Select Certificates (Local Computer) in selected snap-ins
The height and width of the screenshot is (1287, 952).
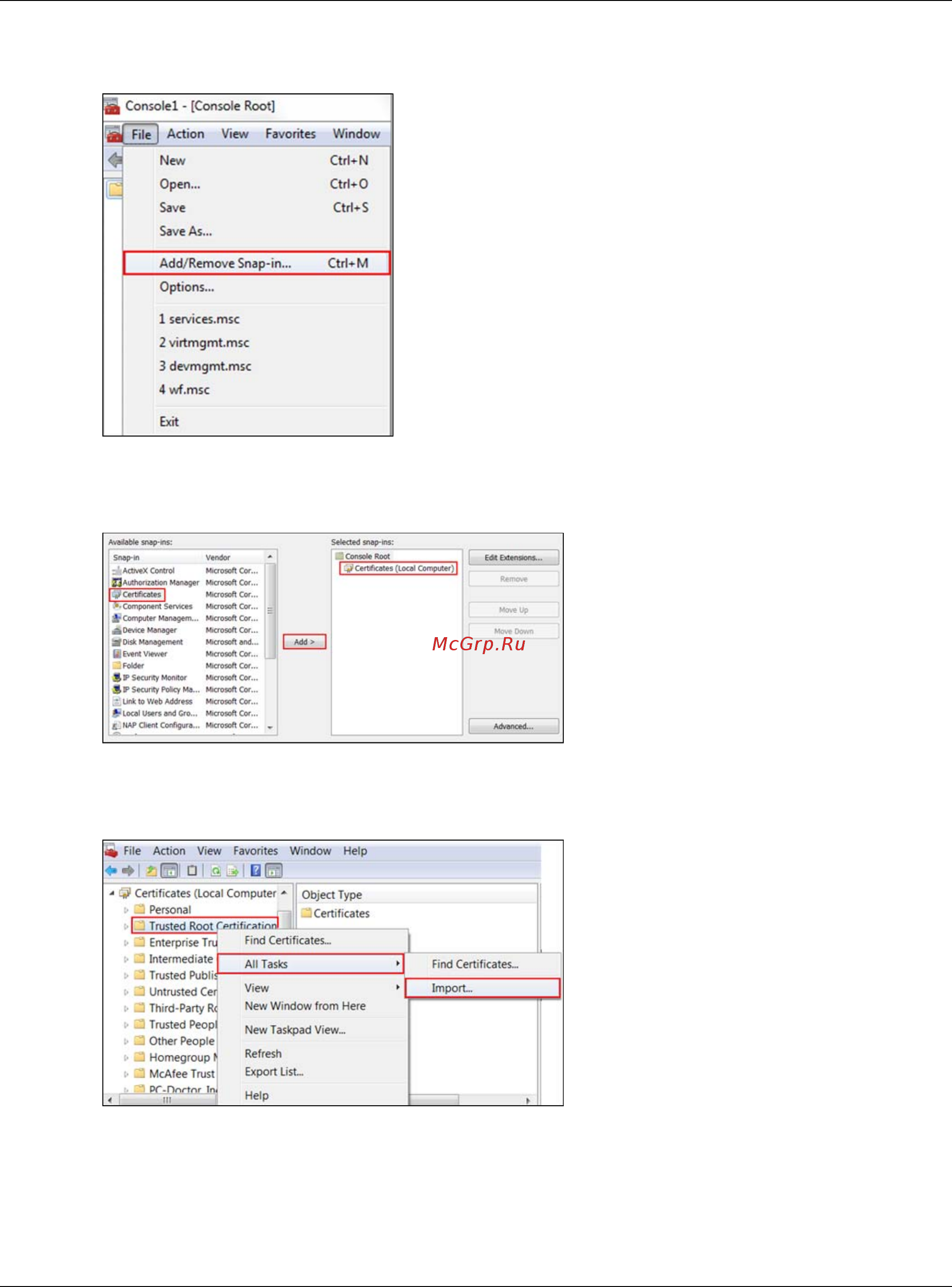399,568
